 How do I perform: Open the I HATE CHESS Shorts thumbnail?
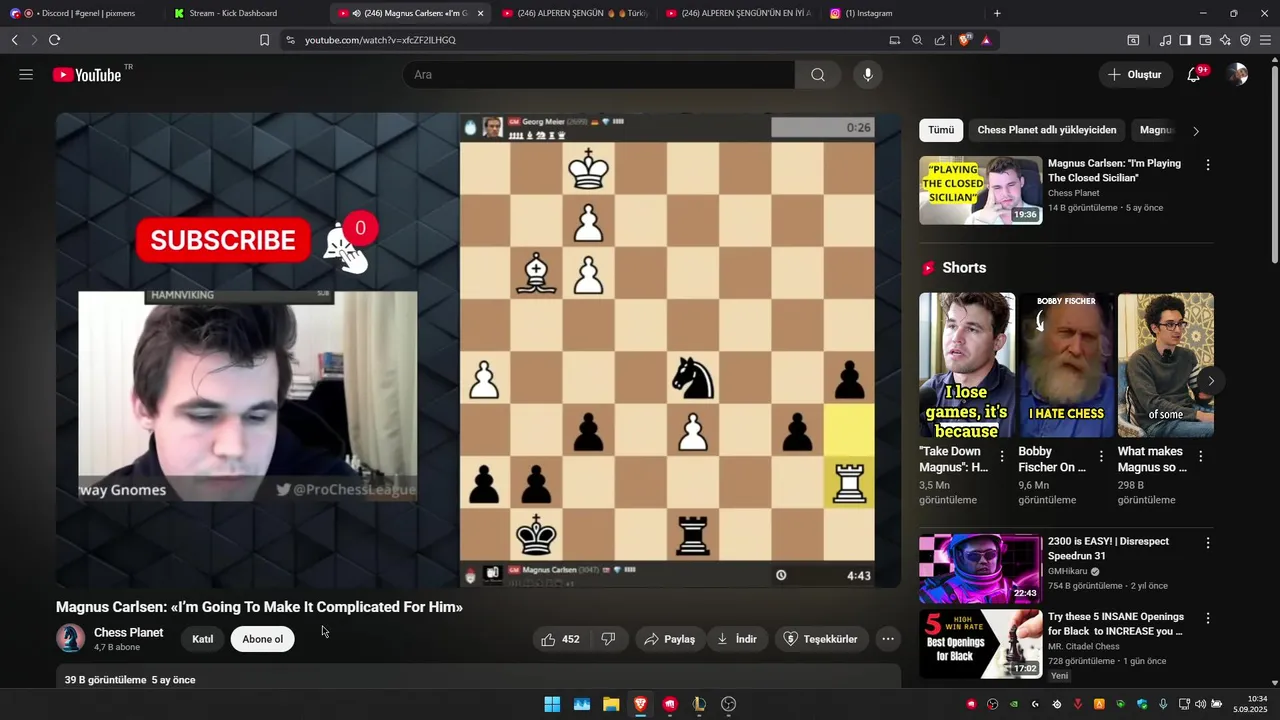click(1066, 365)
